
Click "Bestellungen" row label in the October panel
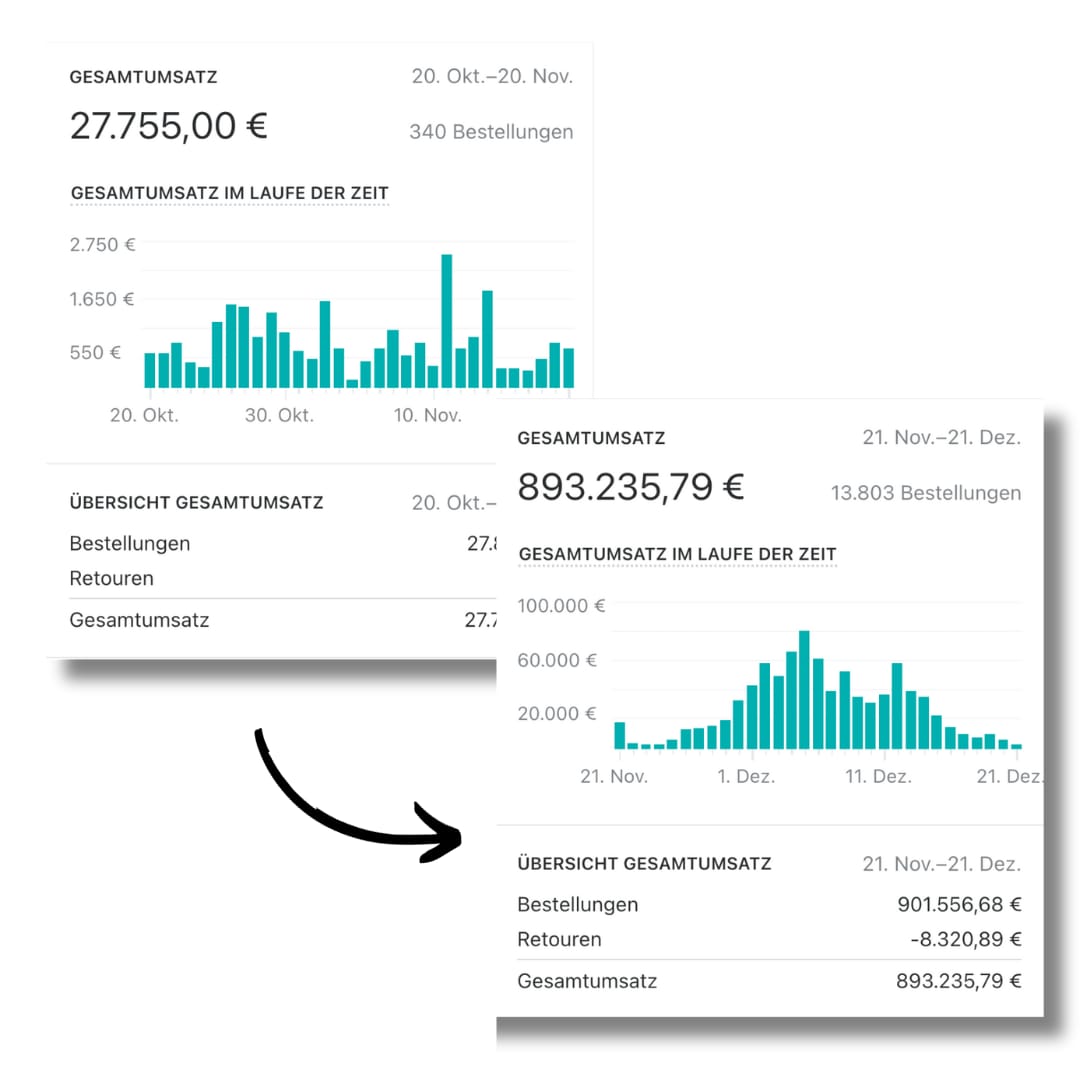pos(129,543)
